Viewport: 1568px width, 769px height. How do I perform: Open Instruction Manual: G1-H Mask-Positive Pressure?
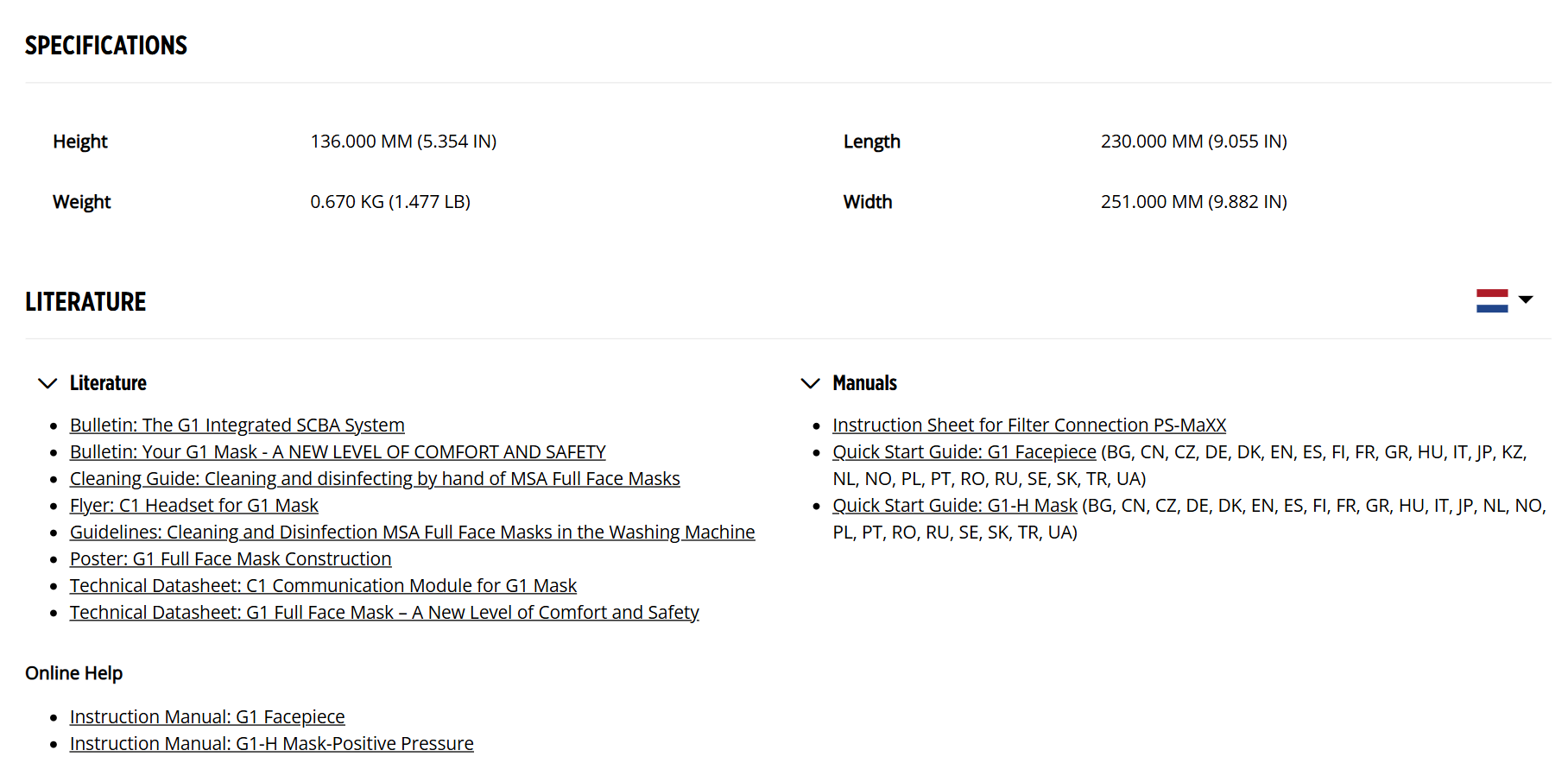272,744
